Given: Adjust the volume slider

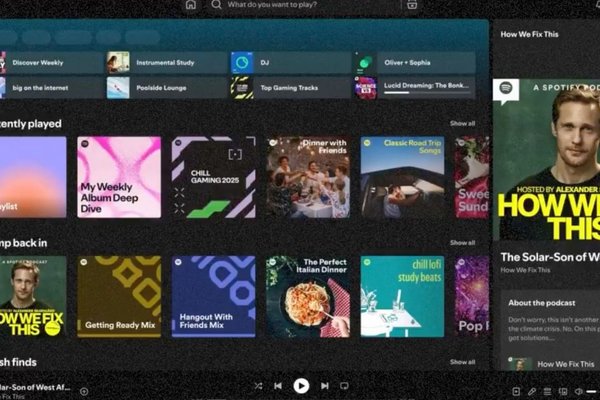Looking at the screenshot, I should pos(593,391).
